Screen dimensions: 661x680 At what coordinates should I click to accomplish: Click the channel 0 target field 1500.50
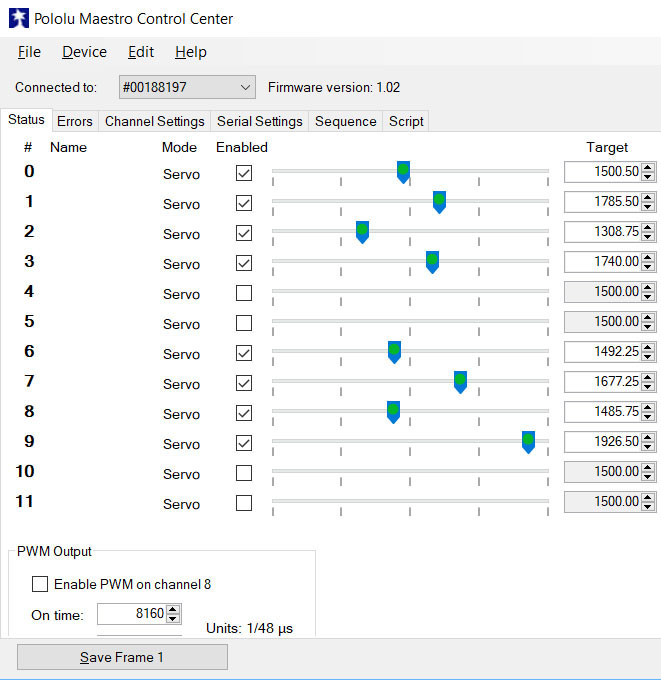click(x=603, y=172)
